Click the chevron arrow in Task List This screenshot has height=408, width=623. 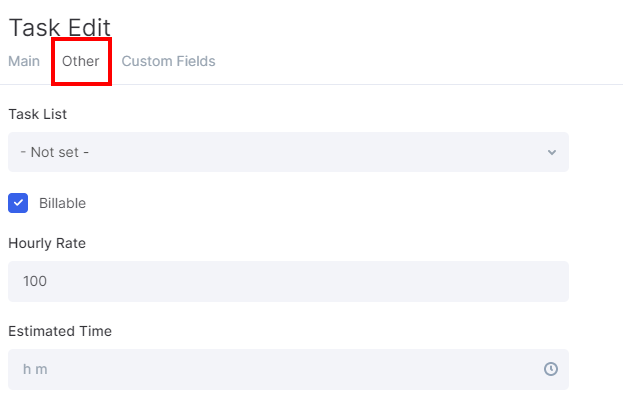551,152
